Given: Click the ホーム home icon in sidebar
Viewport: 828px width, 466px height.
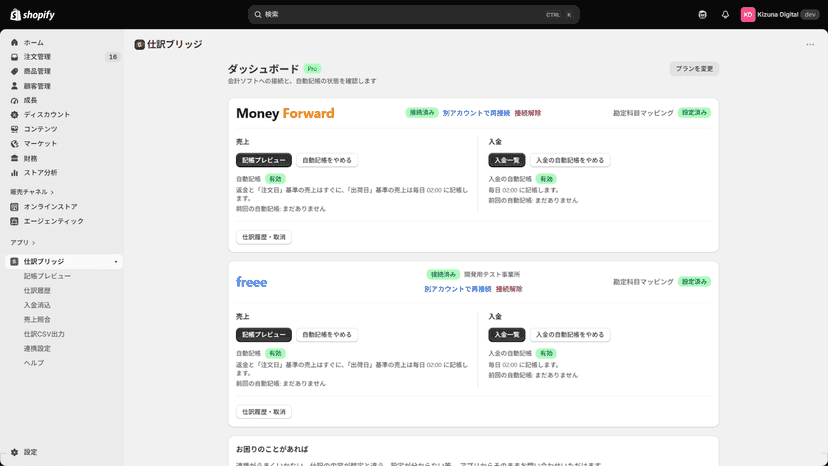Looking at the screenshot, I should coord(14,42).
